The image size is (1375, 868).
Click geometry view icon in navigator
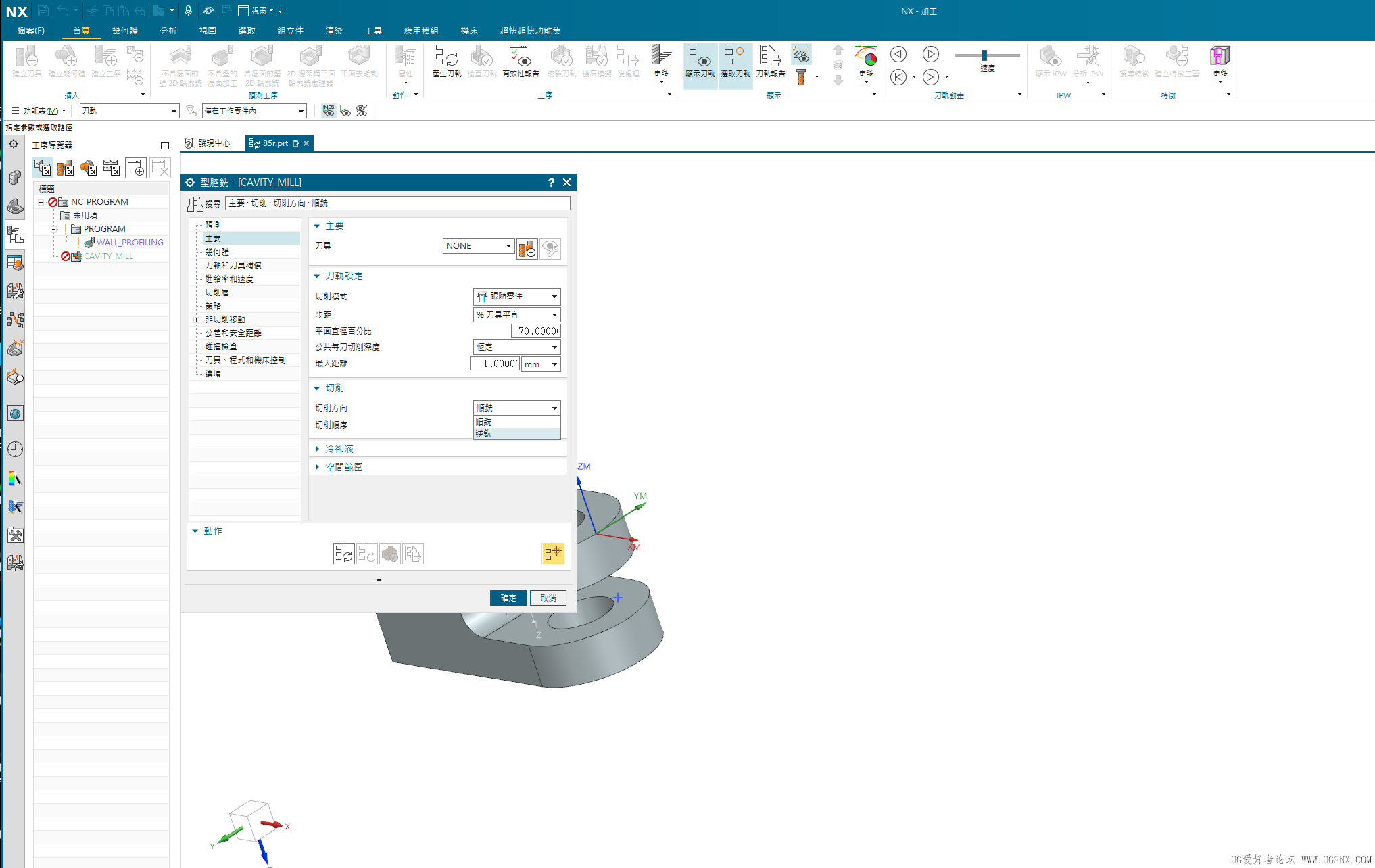tap(89, 168)
